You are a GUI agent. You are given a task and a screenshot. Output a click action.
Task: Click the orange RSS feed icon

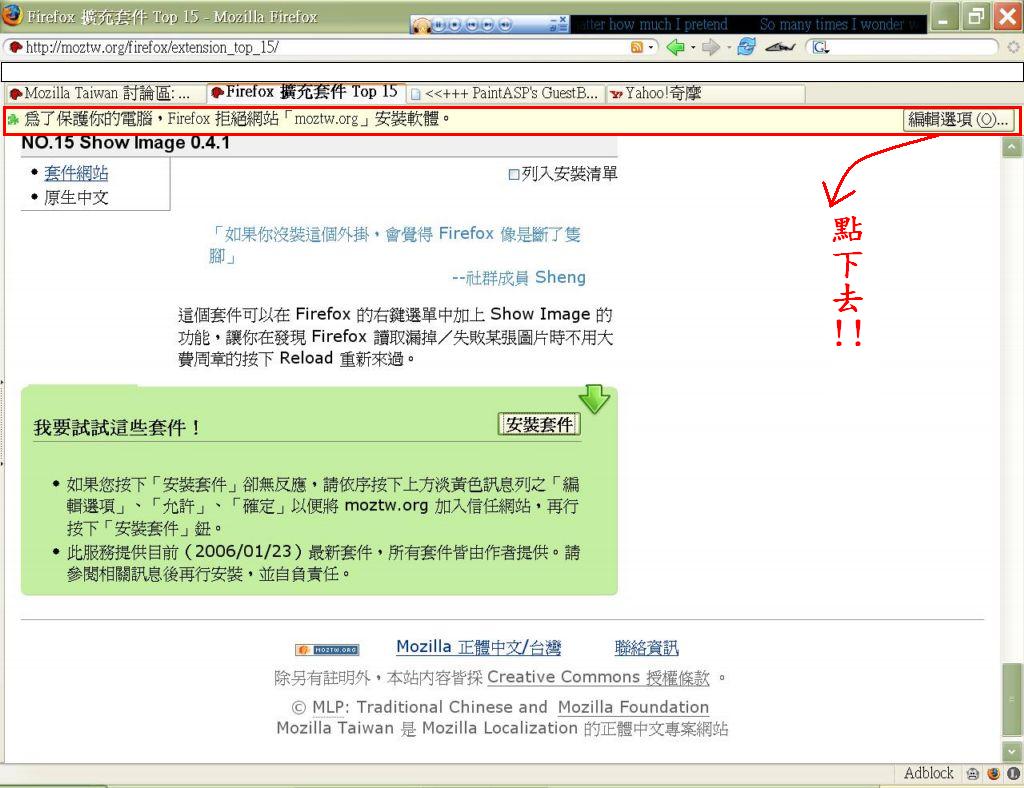pos(637,47)
